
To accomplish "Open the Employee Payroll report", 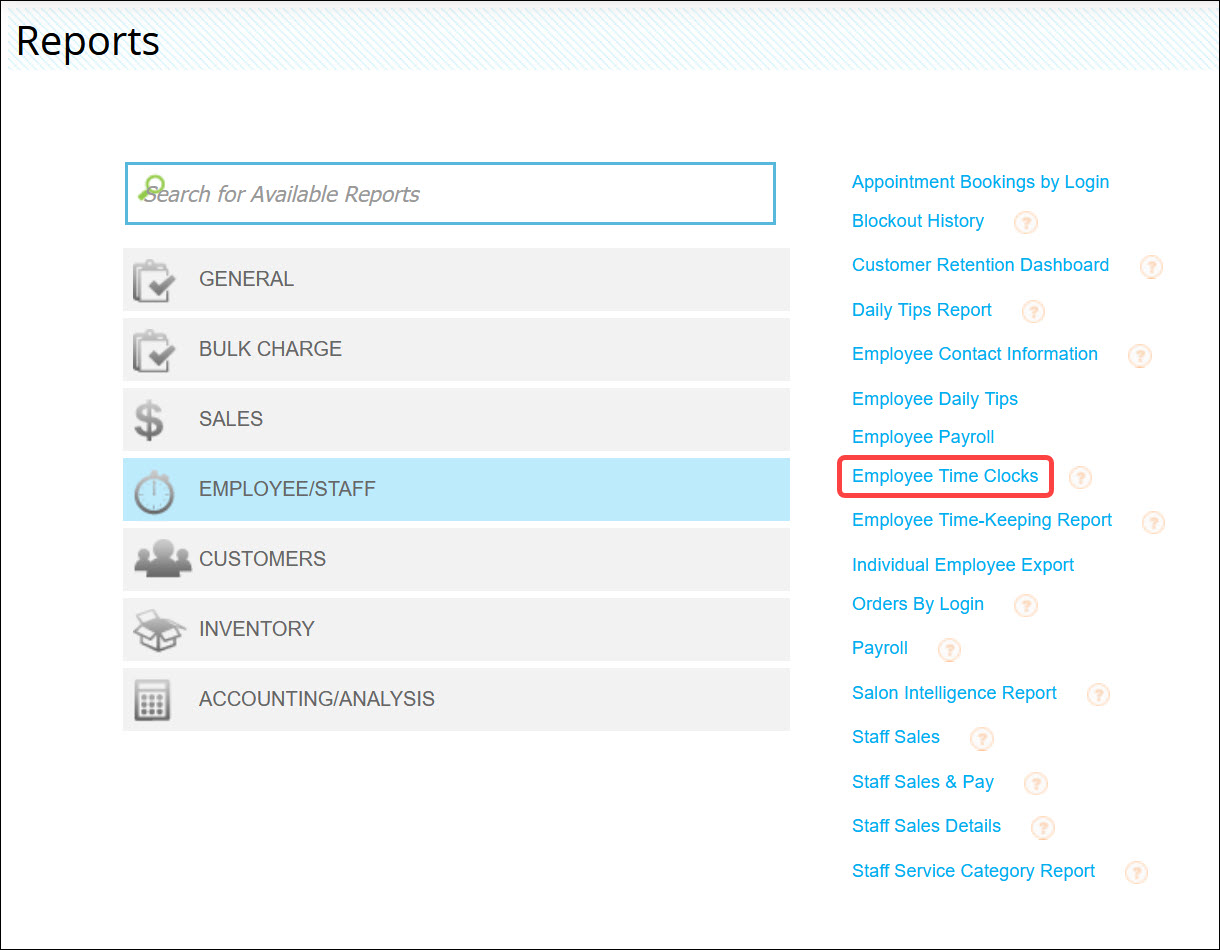I will (x=923, y=437).
